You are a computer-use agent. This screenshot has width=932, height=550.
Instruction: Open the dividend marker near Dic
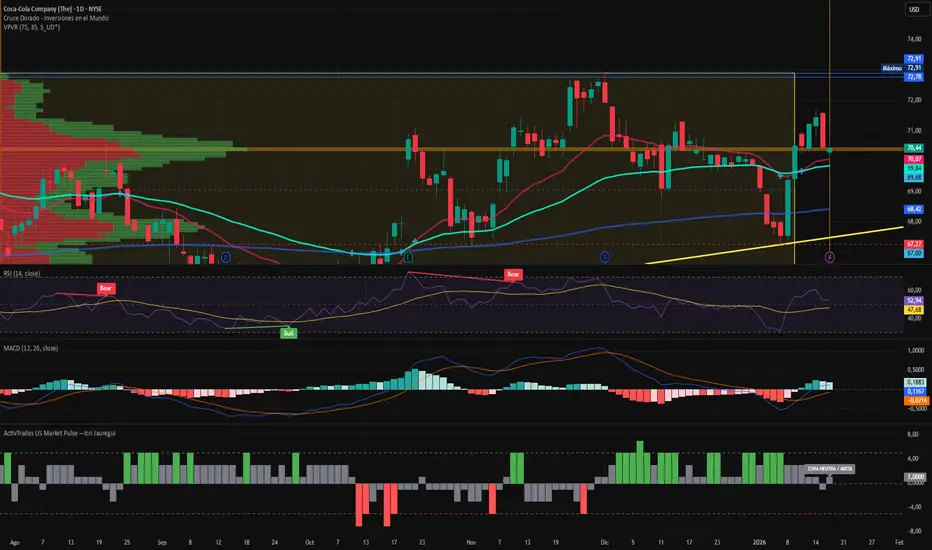pos(604,257)
